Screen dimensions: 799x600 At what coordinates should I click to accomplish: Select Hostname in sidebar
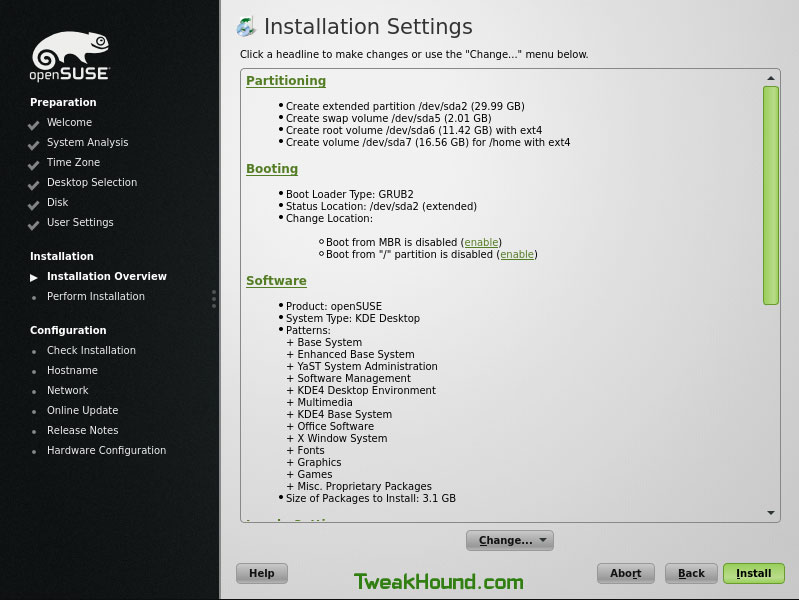point(72,370)
